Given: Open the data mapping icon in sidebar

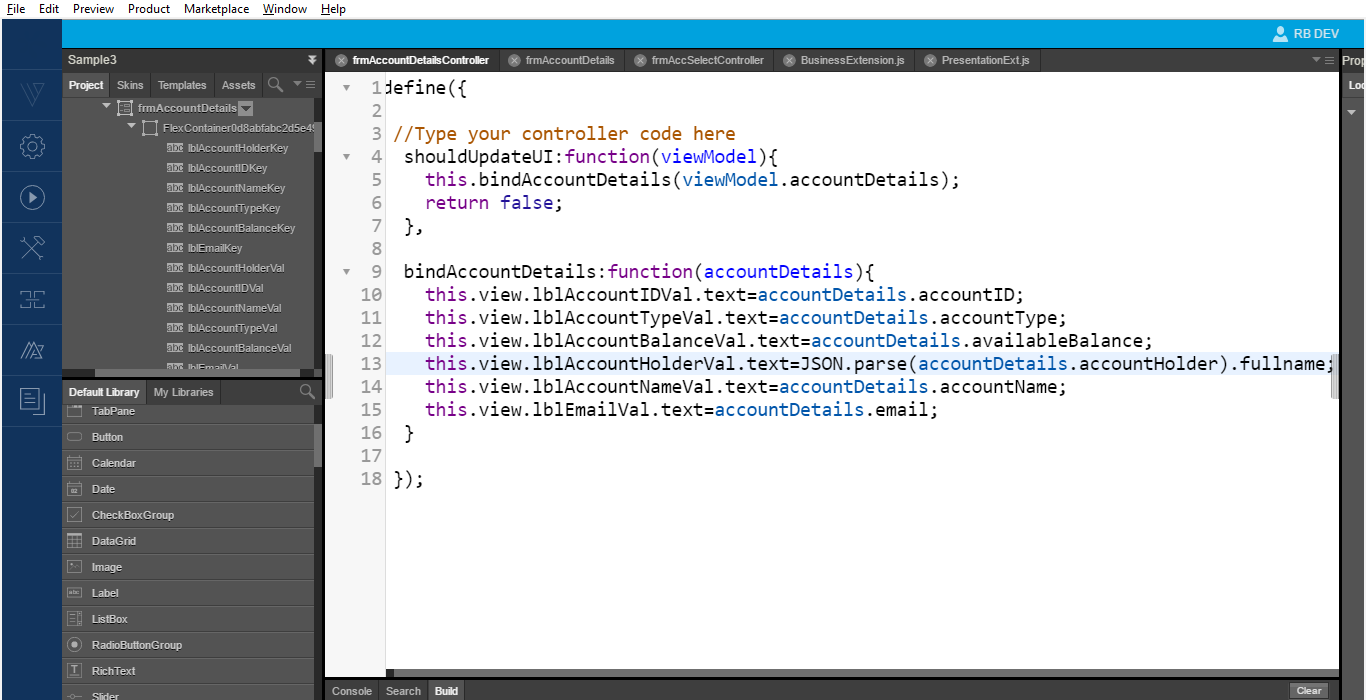Looking at the screenshot, I should pyautogui.click(x=32, y=300).
